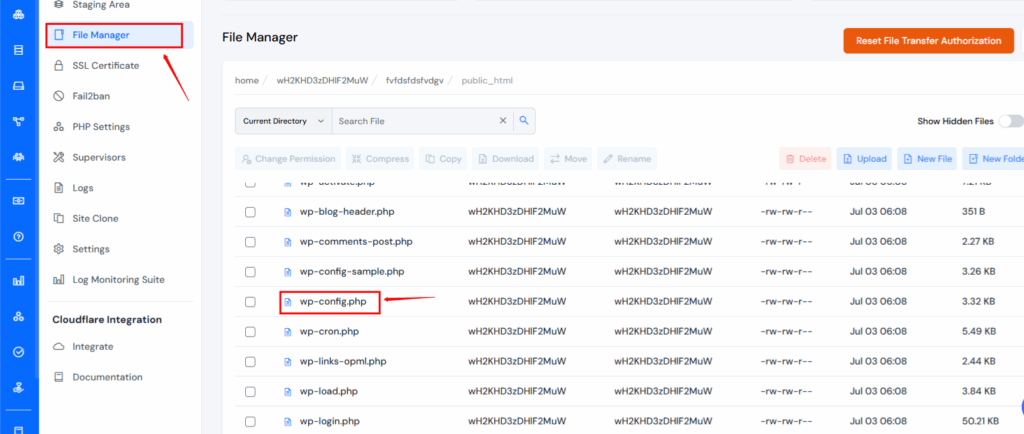
Task: Click the 50.21 KB size value
Action: click(981, 421)
